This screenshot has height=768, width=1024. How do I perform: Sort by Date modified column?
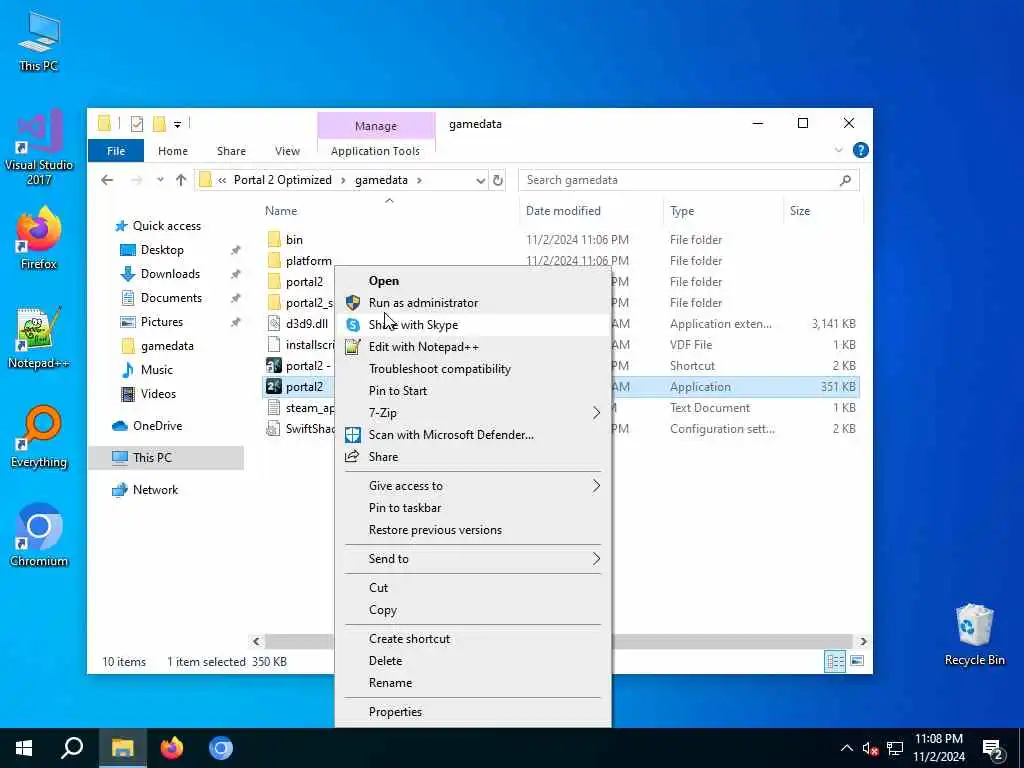coord(563,211)
